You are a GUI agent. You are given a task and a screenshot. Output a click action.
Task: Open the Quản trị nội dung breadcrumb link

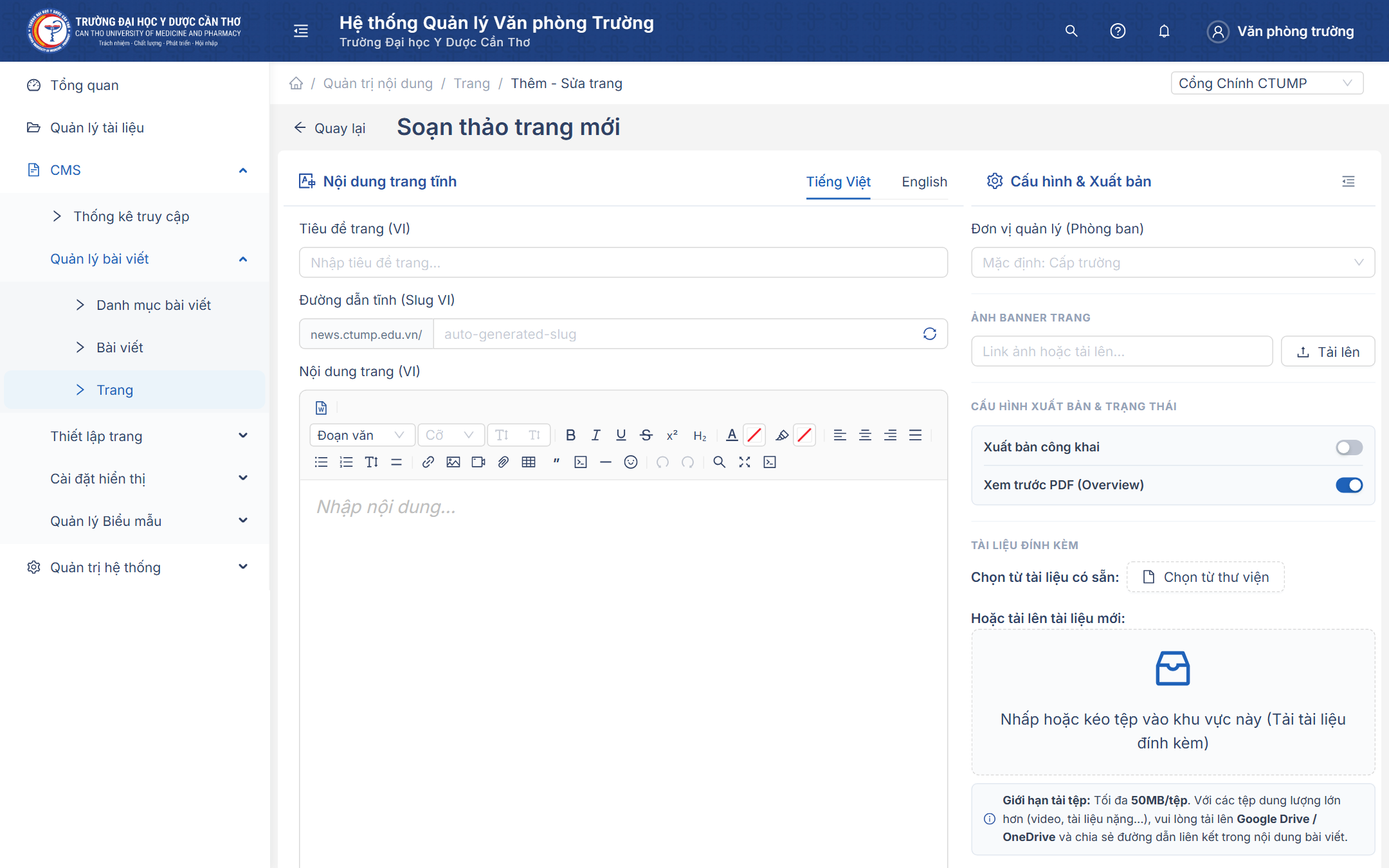pos(377,83)
